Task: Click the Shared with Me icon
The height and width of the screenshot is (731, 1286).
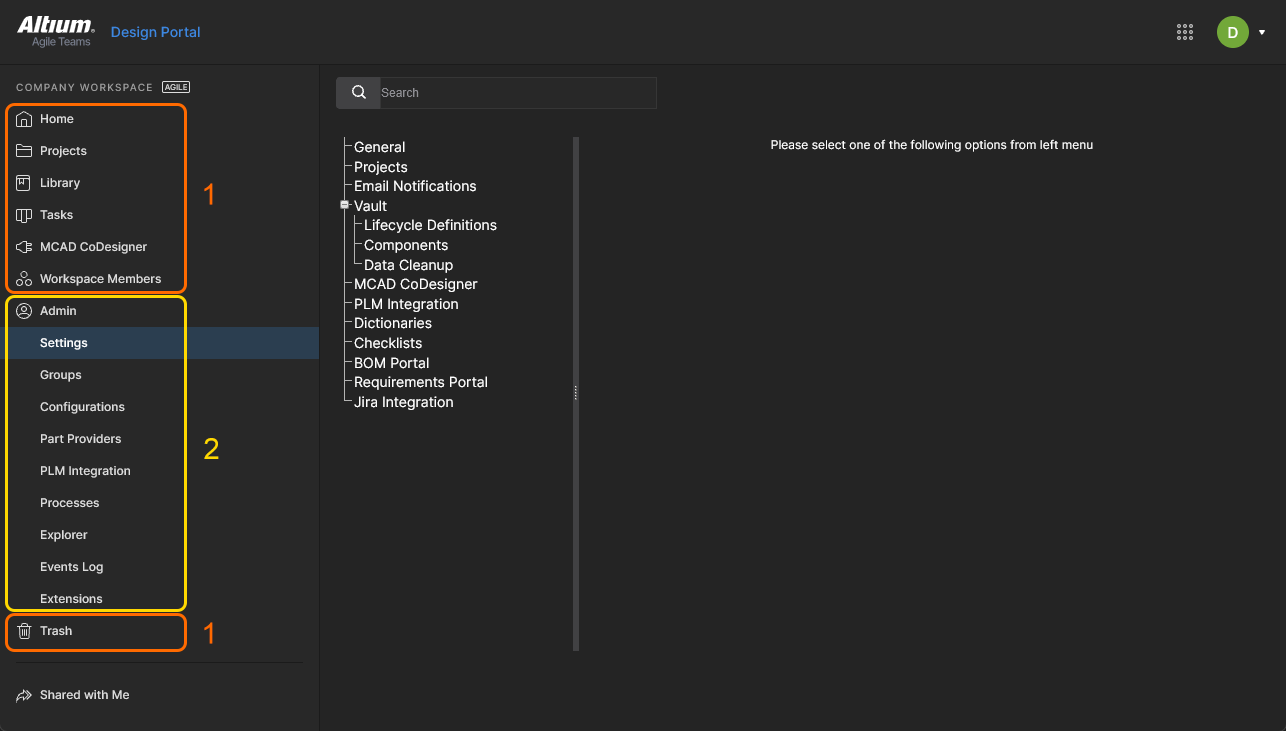Action: coord(25,695)
